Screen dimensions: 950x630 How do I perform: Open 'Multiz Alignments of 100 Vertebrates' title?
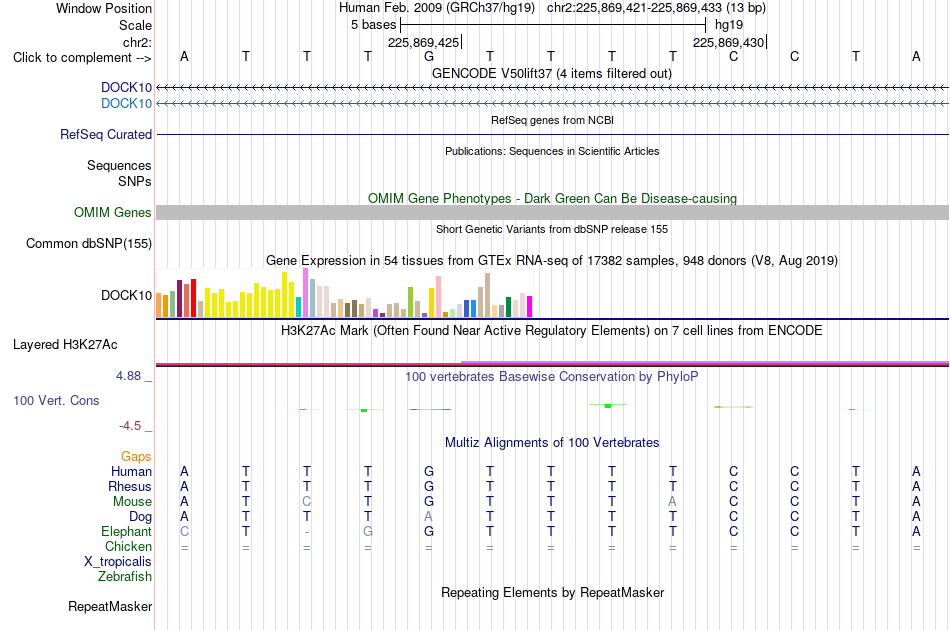552,443
